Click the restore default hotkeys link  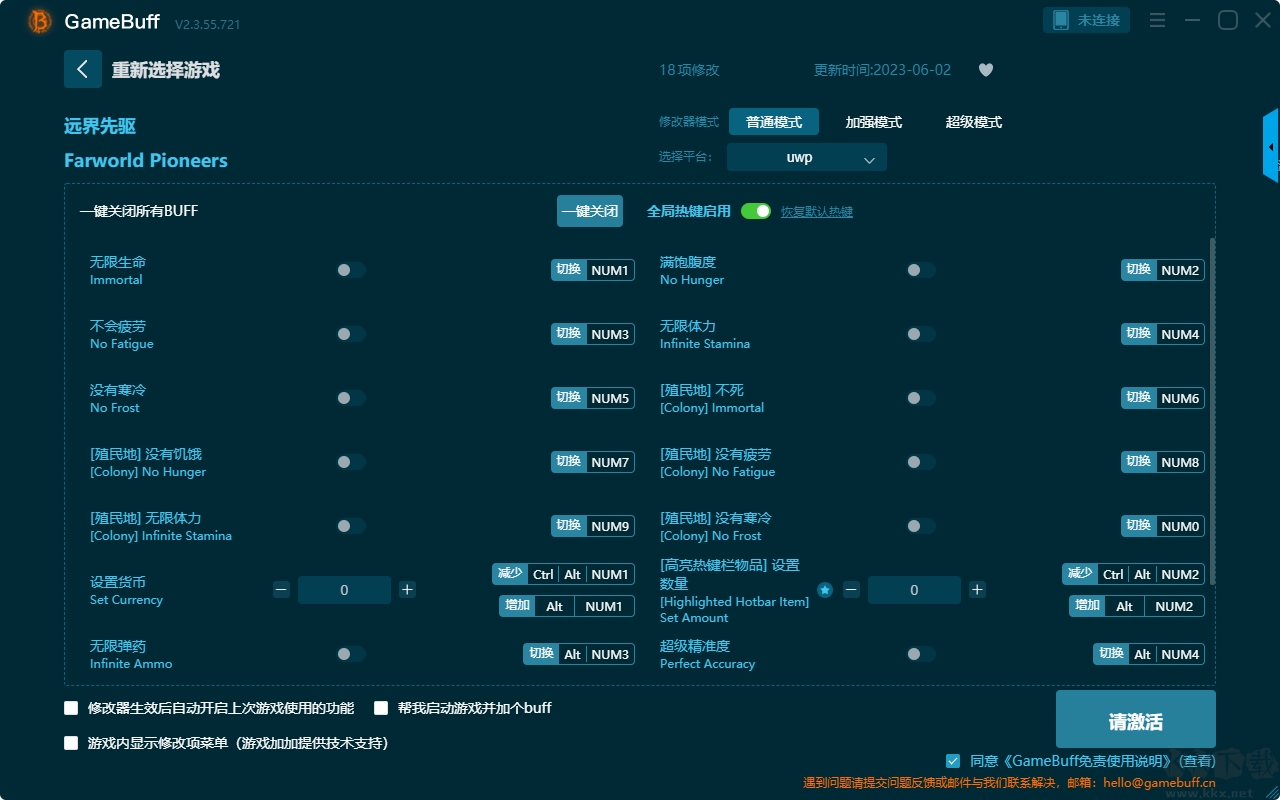pos(817,212)
